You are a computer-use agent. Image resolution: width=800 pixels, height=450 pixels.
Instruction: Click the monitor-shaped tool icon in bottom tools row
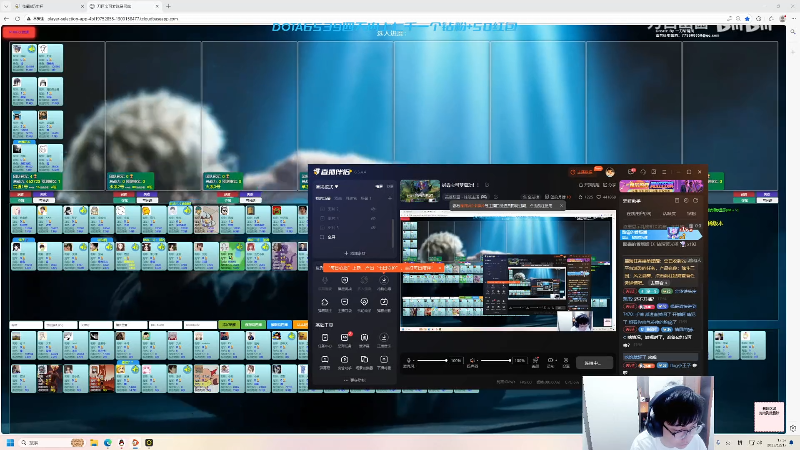pyautogui.click(x=324, y=360)
